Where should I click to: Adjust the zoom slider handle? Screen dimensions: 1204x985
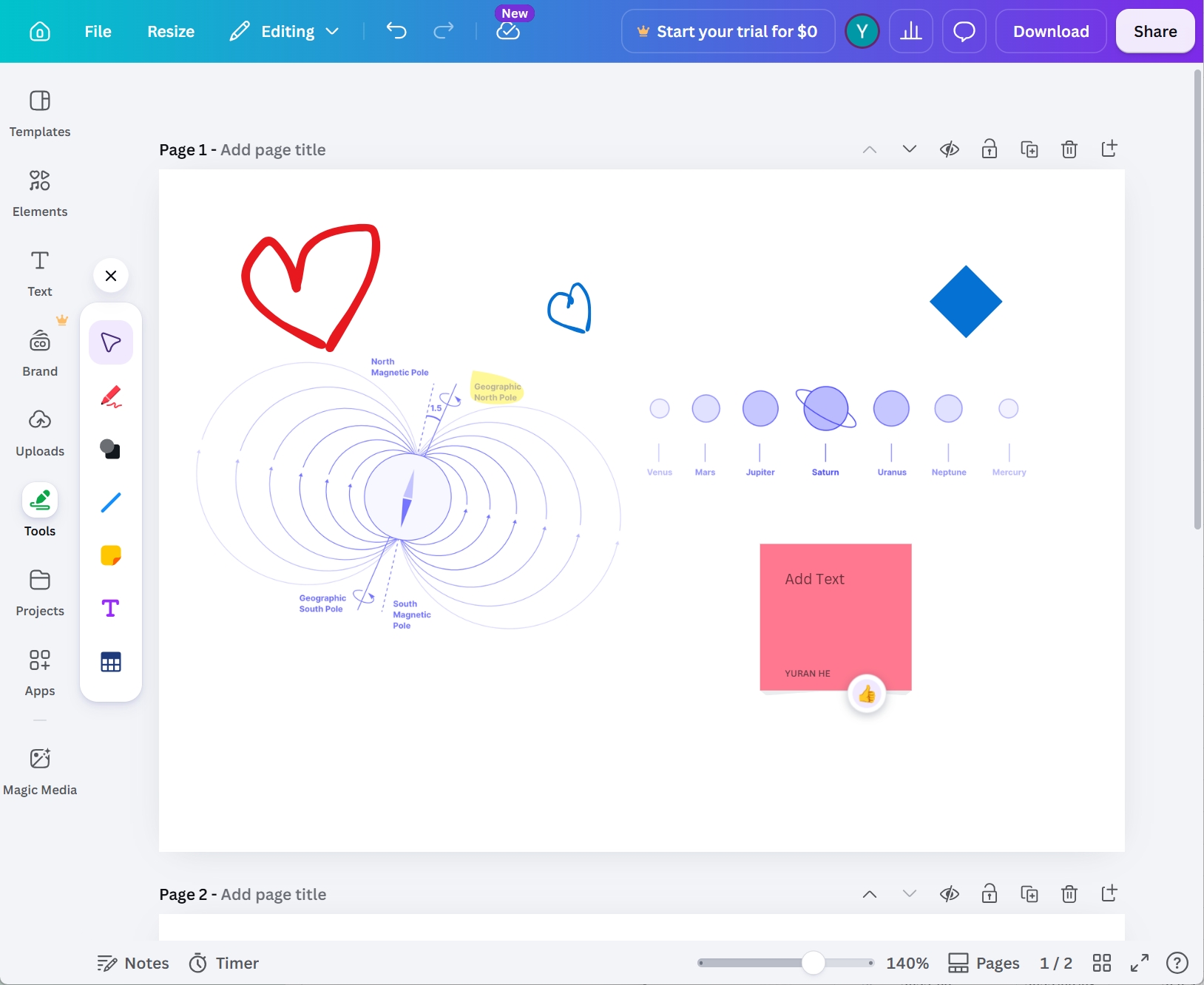(814, 963)
